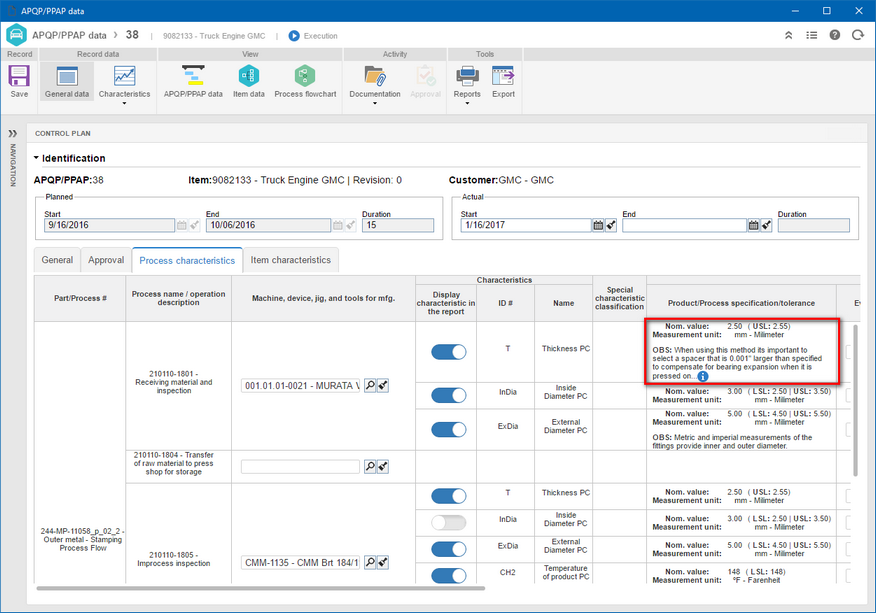Click the 001.01.01-0021 - MURATA machine field
This screenshot has width=876, height=613.
tap(301, 386)
